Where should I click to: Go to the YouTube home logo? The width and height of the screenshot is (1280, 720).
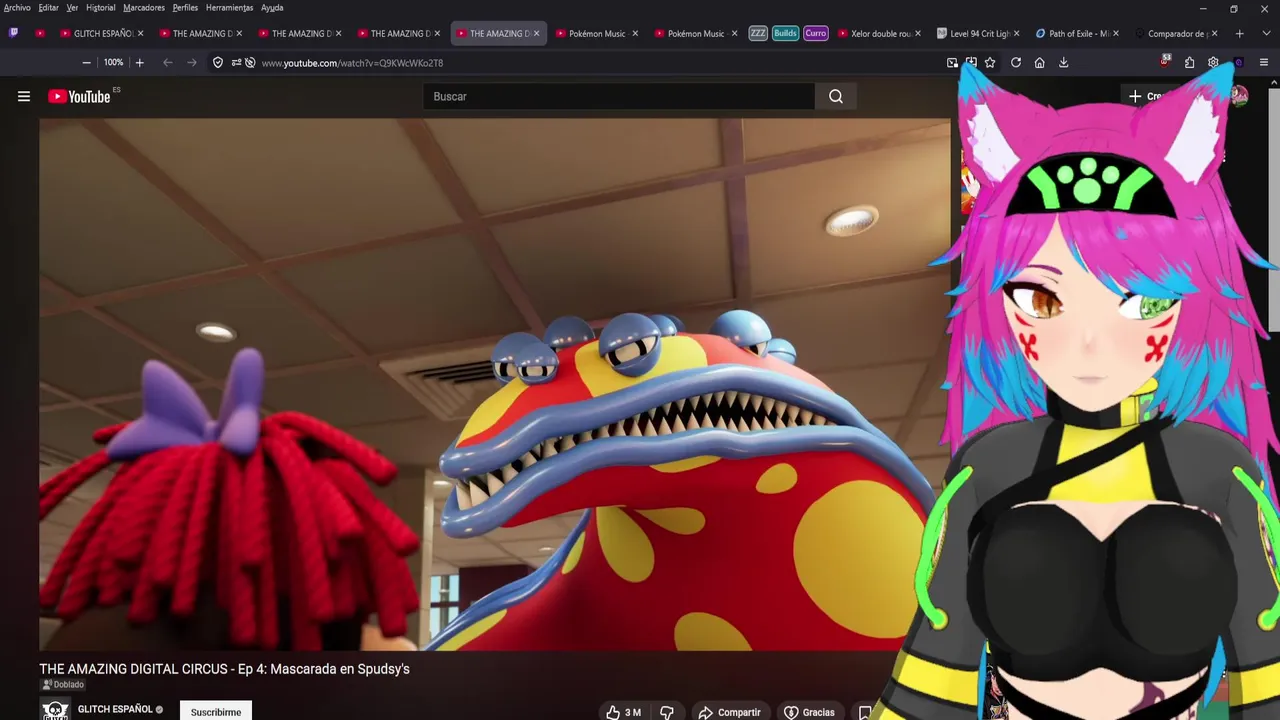pyautogui.click(x=79, y=96)
